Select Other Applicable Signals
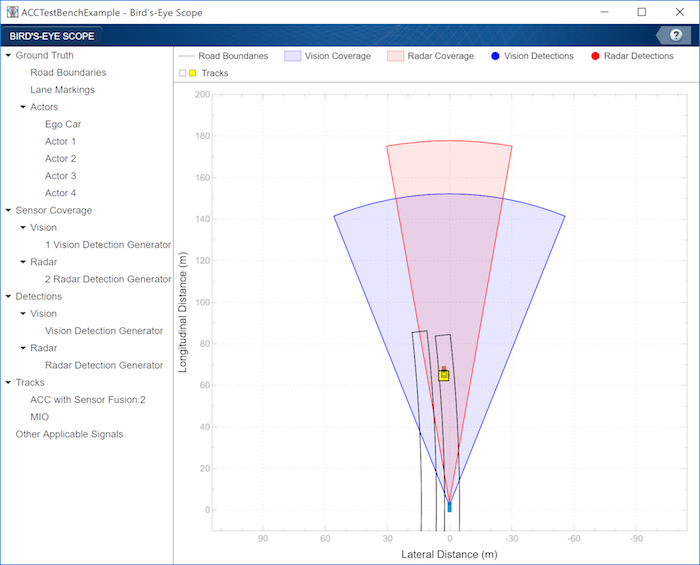 (69, 434)
